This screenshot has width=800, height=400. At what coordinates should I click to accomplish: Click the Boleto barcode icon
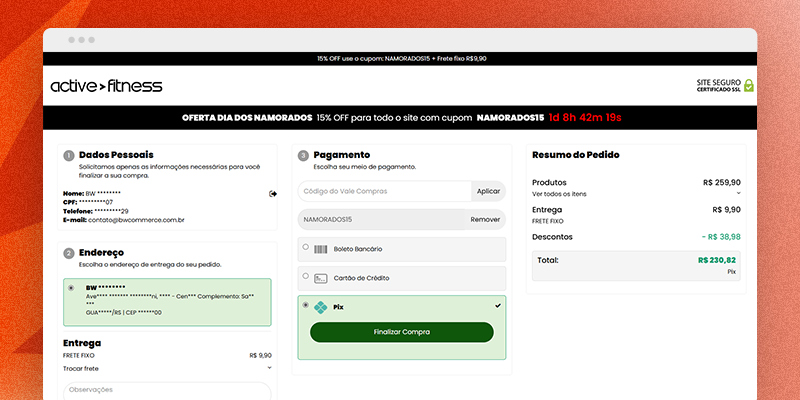pyautogui.click(x=320, y=249)
